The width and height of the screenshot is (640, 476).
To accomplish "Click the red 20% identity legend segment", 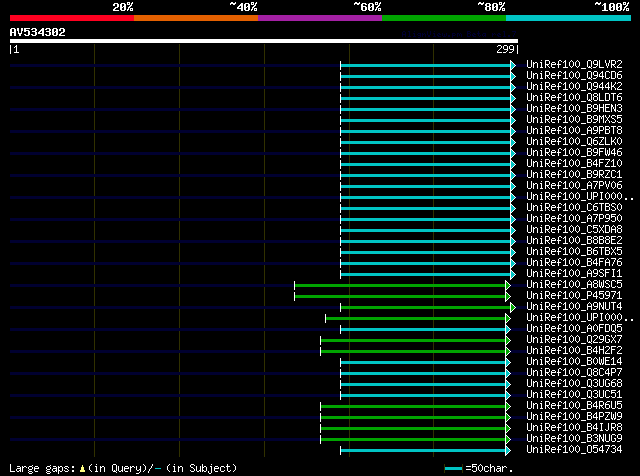I will tap(72, 18).
